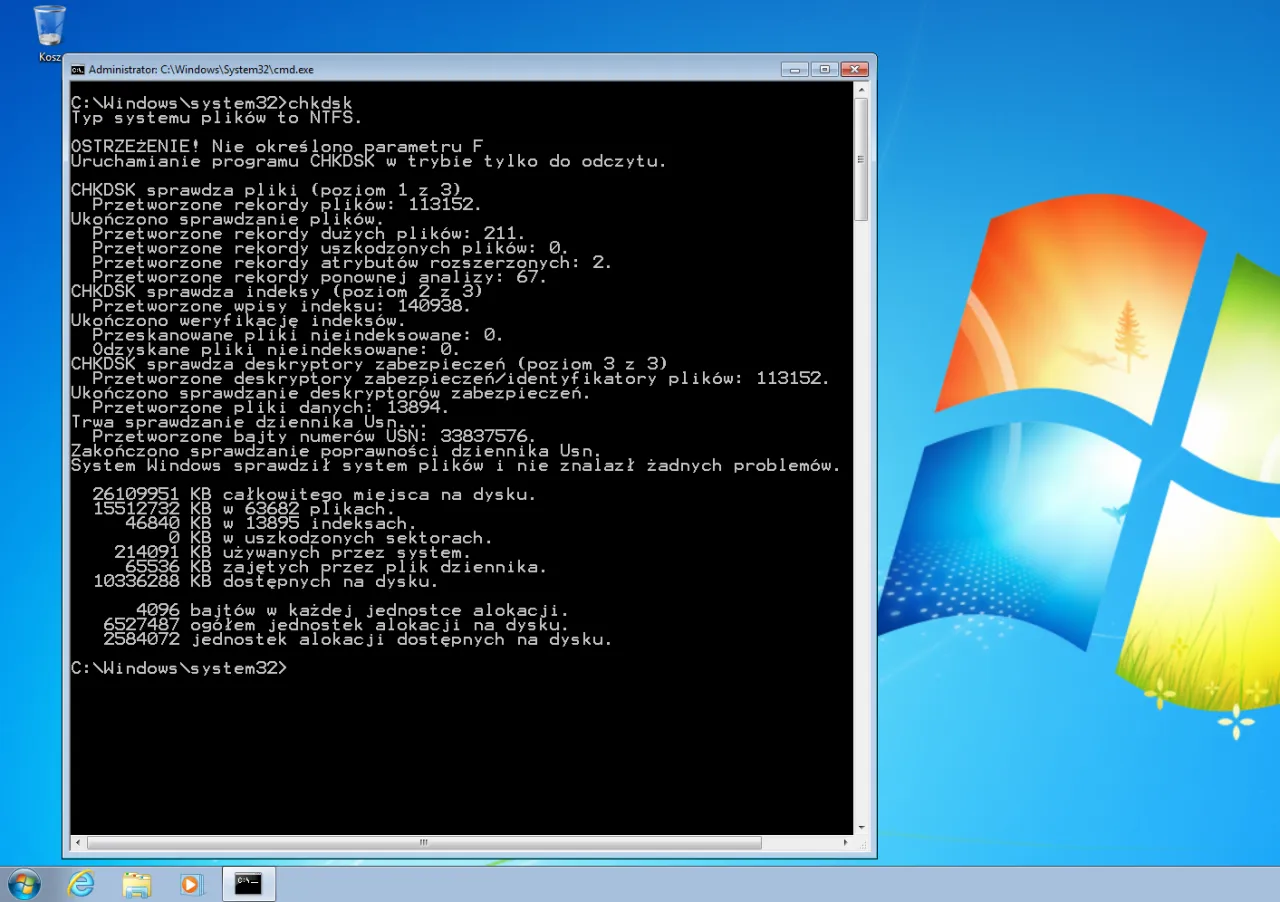This screenshot has width=1280, height=902.
Task: Open Windows Explorer from the taskbar
Action: tap(137, 884)
